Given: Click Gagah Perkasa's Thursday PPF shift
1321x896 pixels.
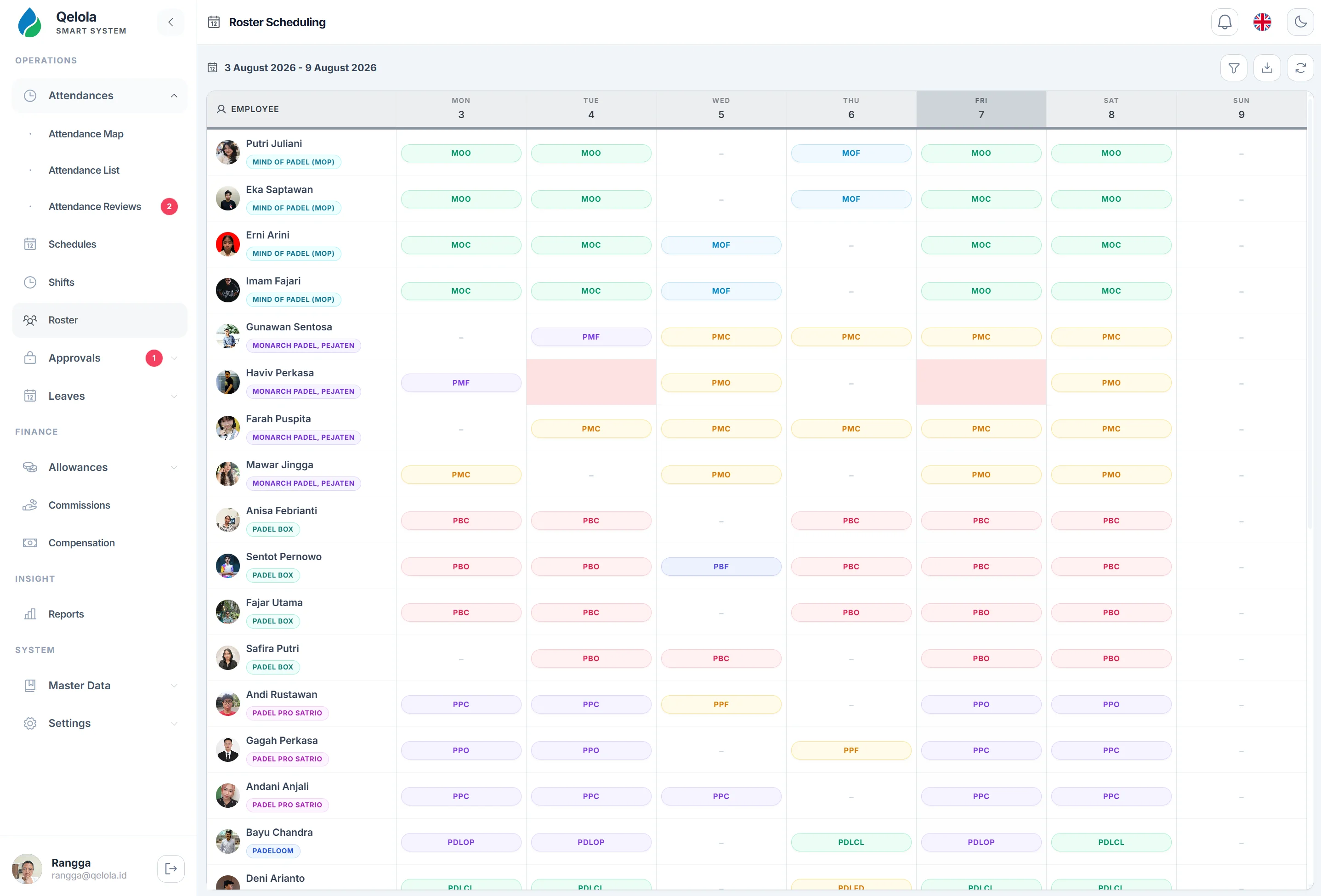Looking at the screenshot, I should pyautogui.click(x=851, y=750).
